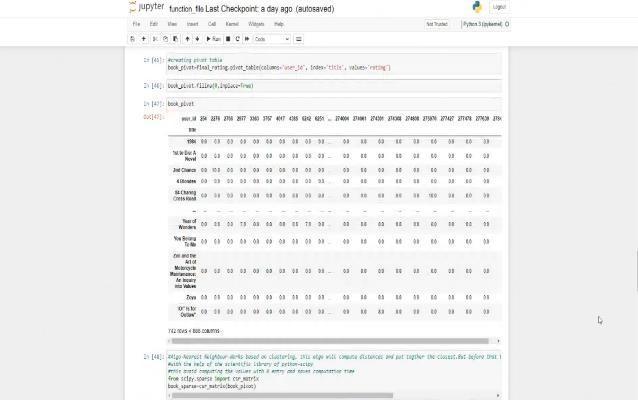Rename notebook via function_file title
The width and height of the screenshot is (638, 400).
(186, 9)
